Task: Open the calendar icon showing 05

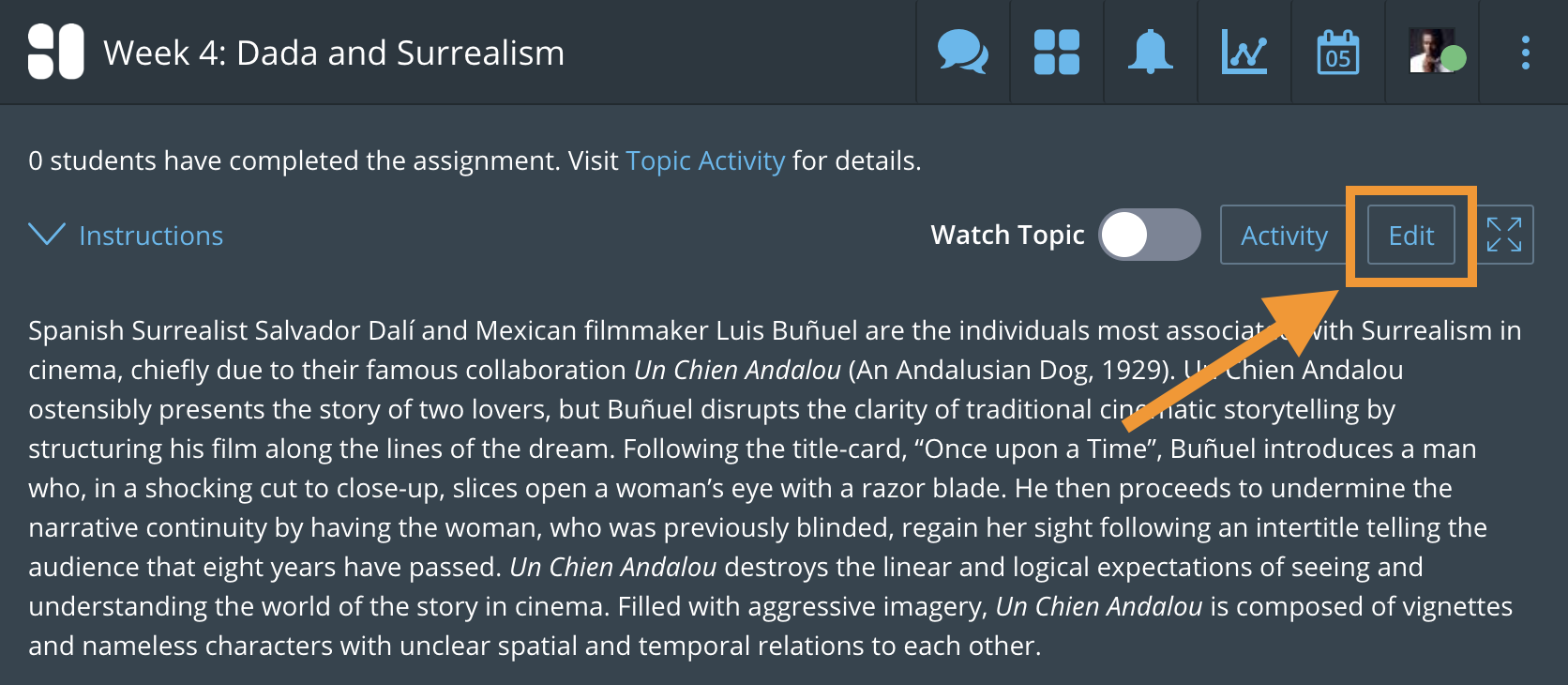Action: click(1337, 52)
